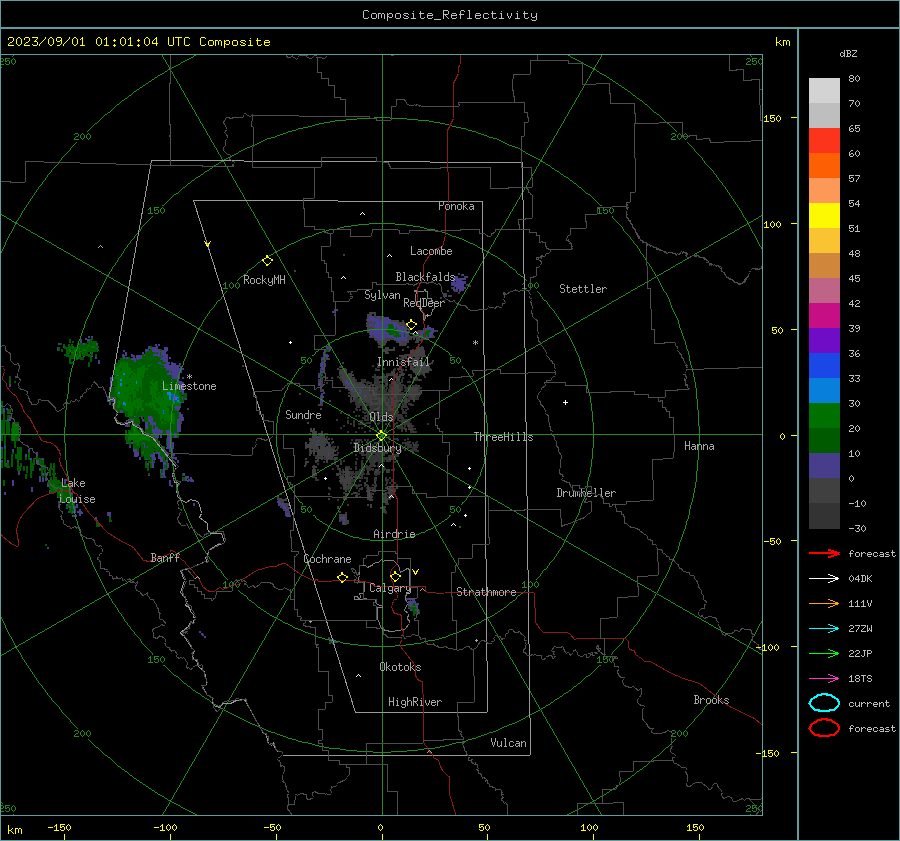Click the Sylvan label

(x=382, y=295)
